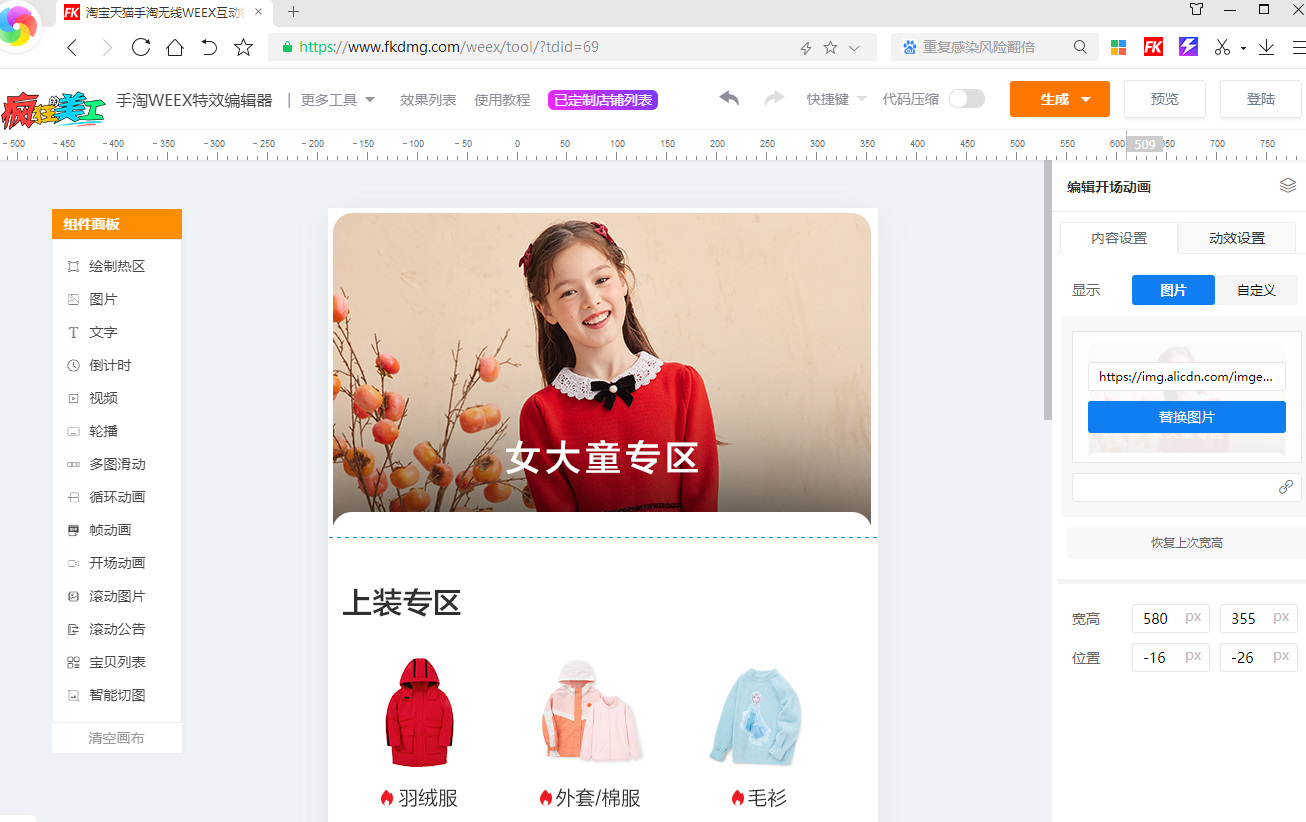
Task: Switch to the 内容设置 tab
Action: tap(1119, 238)
